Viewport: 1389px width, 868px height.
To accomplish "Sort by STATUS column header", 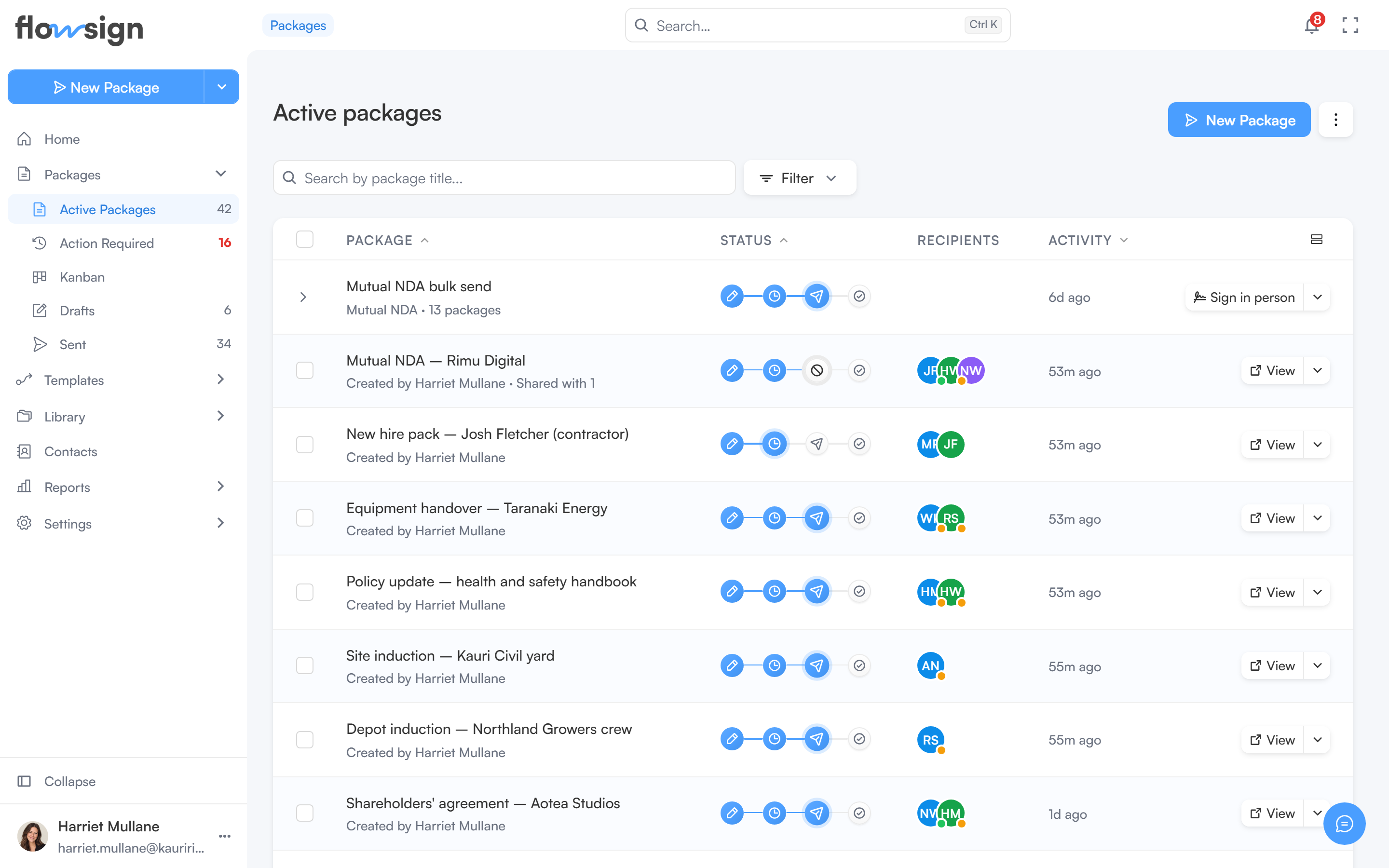I will [754, 240].
